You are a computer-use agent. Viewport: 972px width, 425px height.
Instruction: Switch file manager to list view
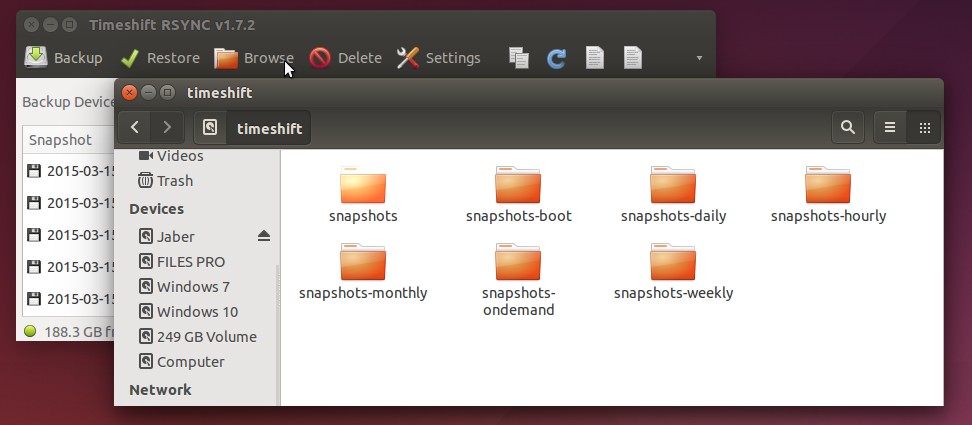click(890, 128)
